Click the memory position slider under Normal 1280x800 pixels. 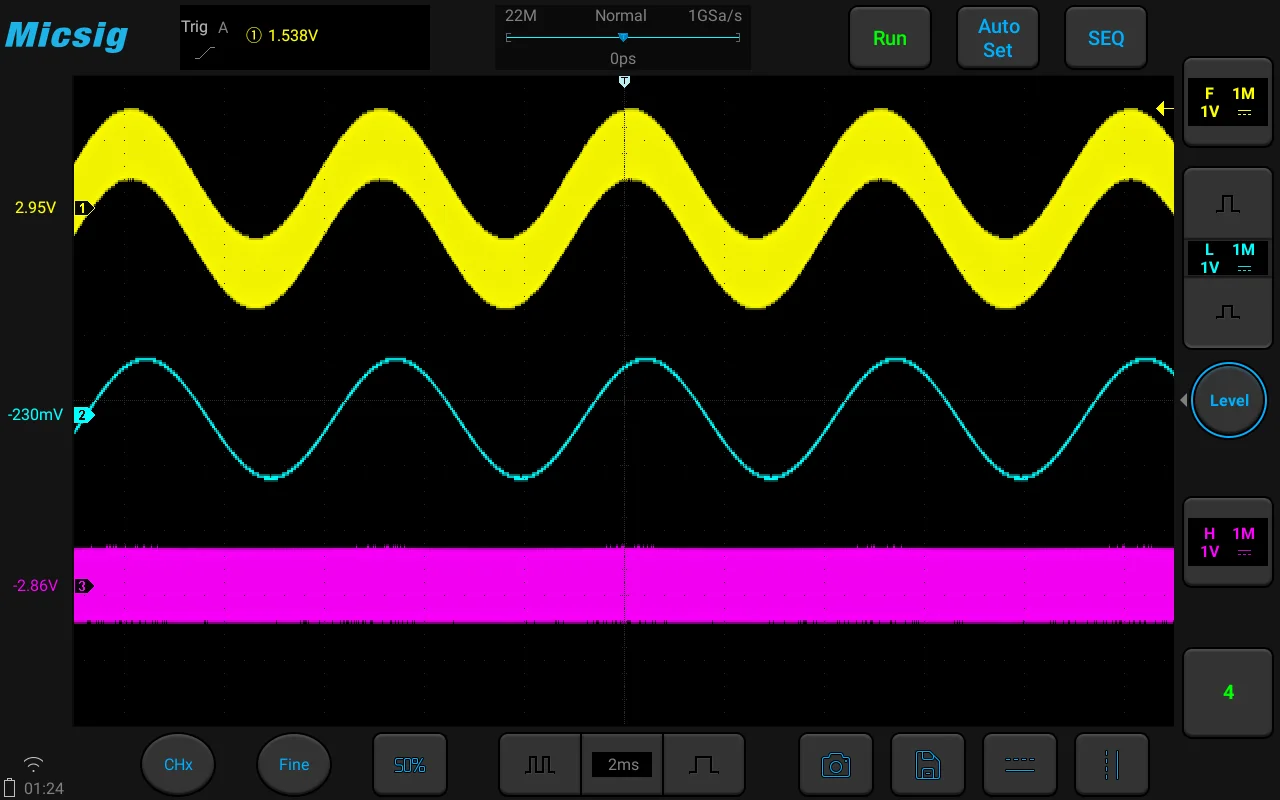(x=623, y=38)
